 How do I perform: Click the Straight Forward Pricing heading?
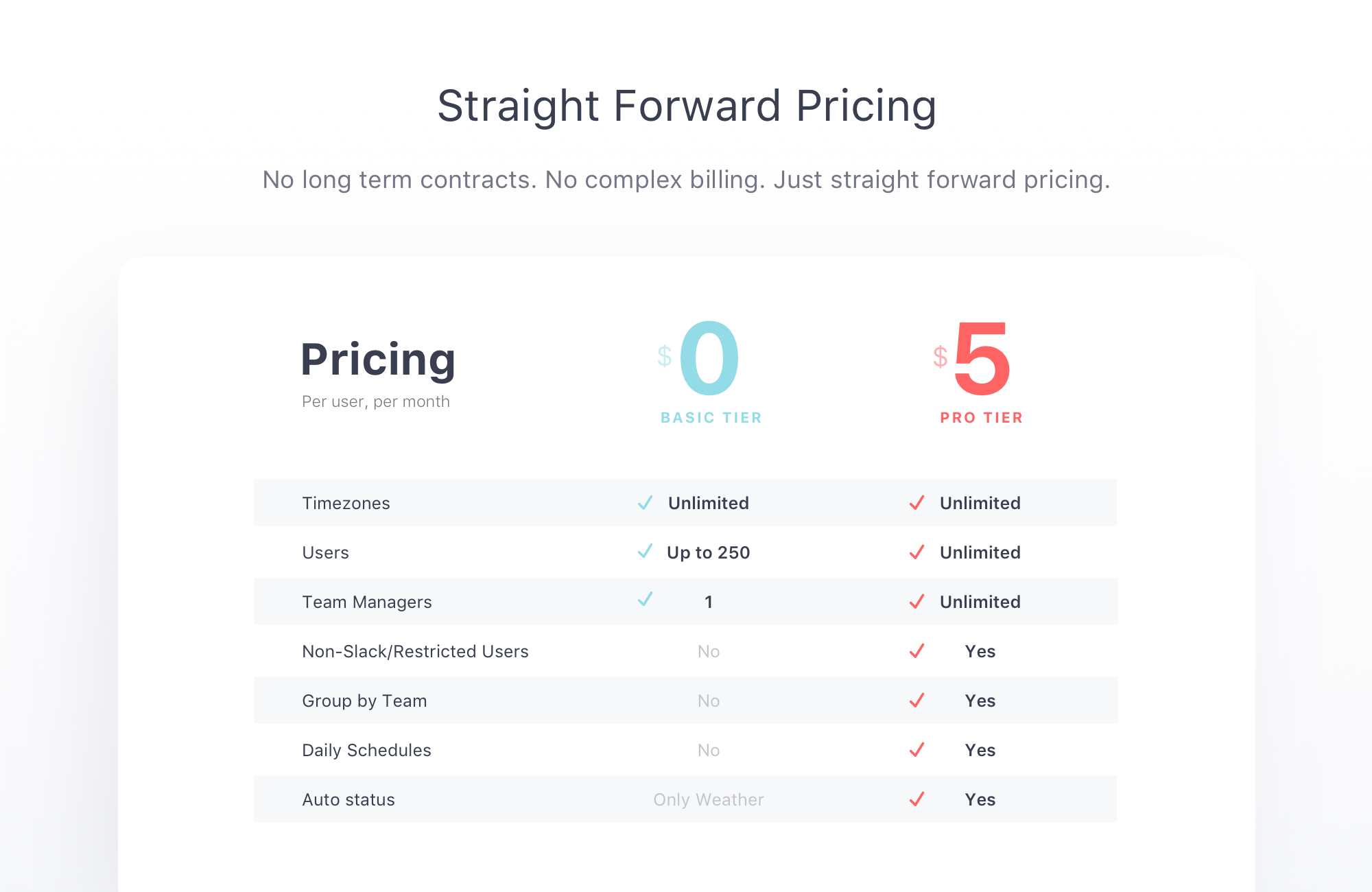[x=687, y=106]
